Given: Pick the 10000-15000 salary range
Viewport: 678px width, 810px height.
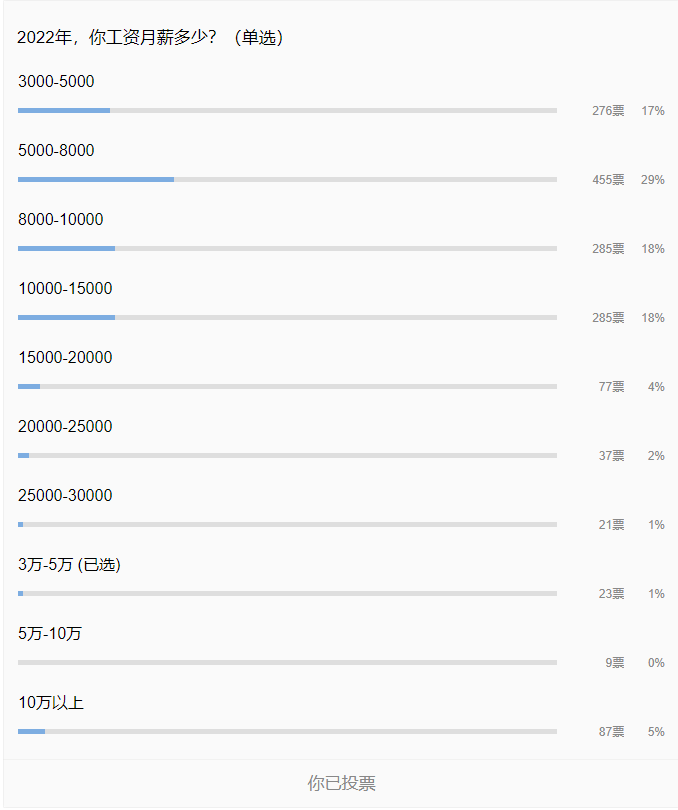Looking at the screenshot, I should 65,289.
